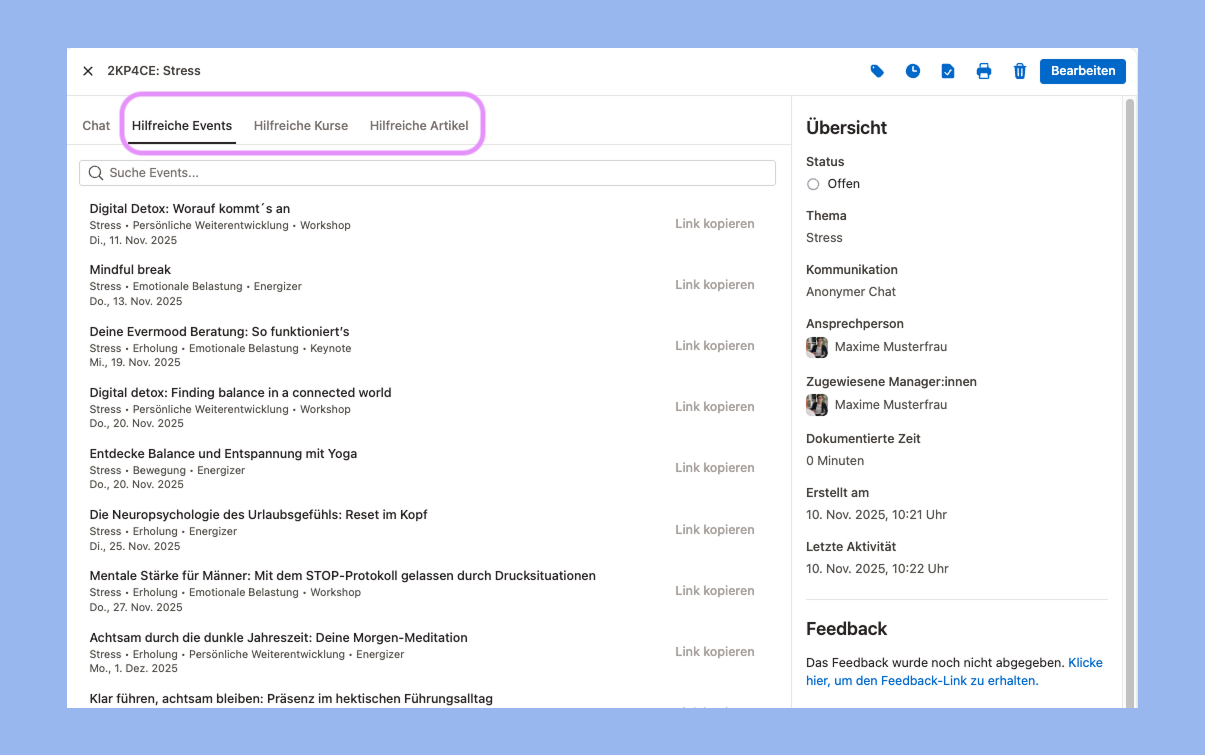Delete the case with trash icon
The width and height of the screenshot is (1205, 755).
(1020, 71)
